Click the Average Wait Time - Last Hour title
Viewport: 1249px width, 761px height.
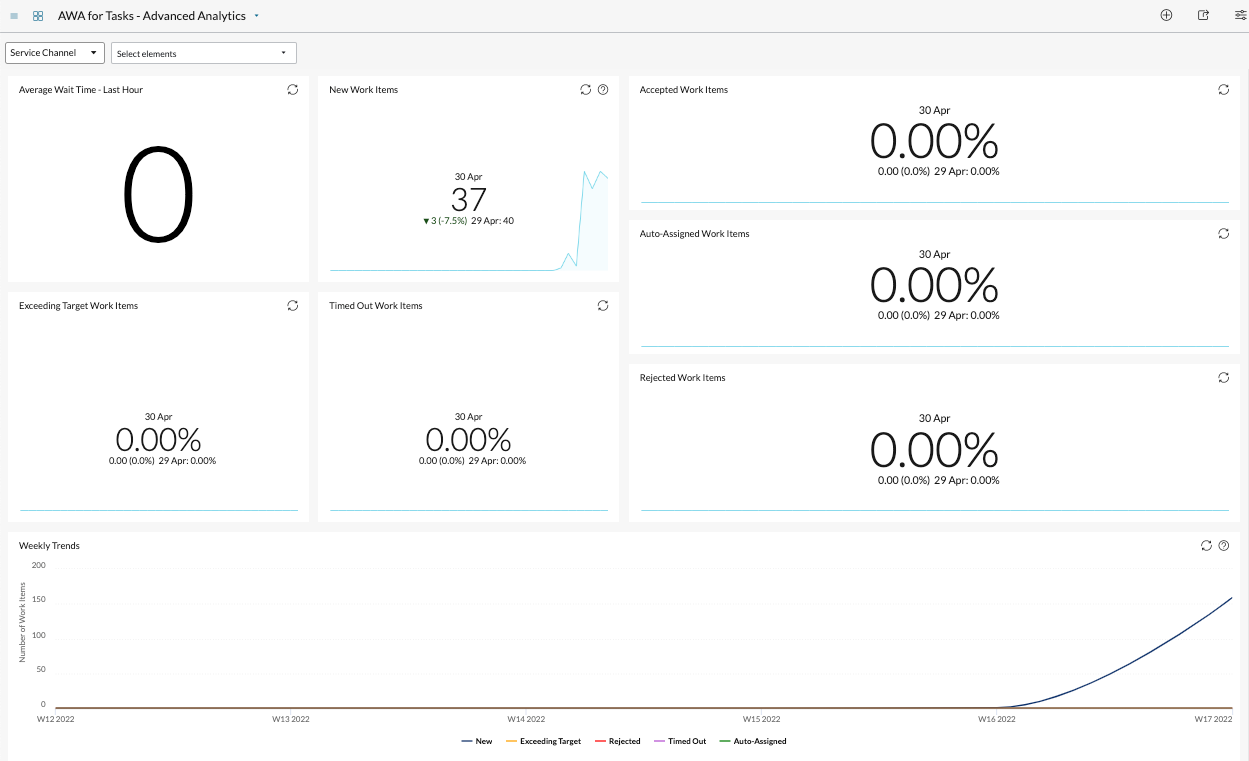click(x=81, y=90)
